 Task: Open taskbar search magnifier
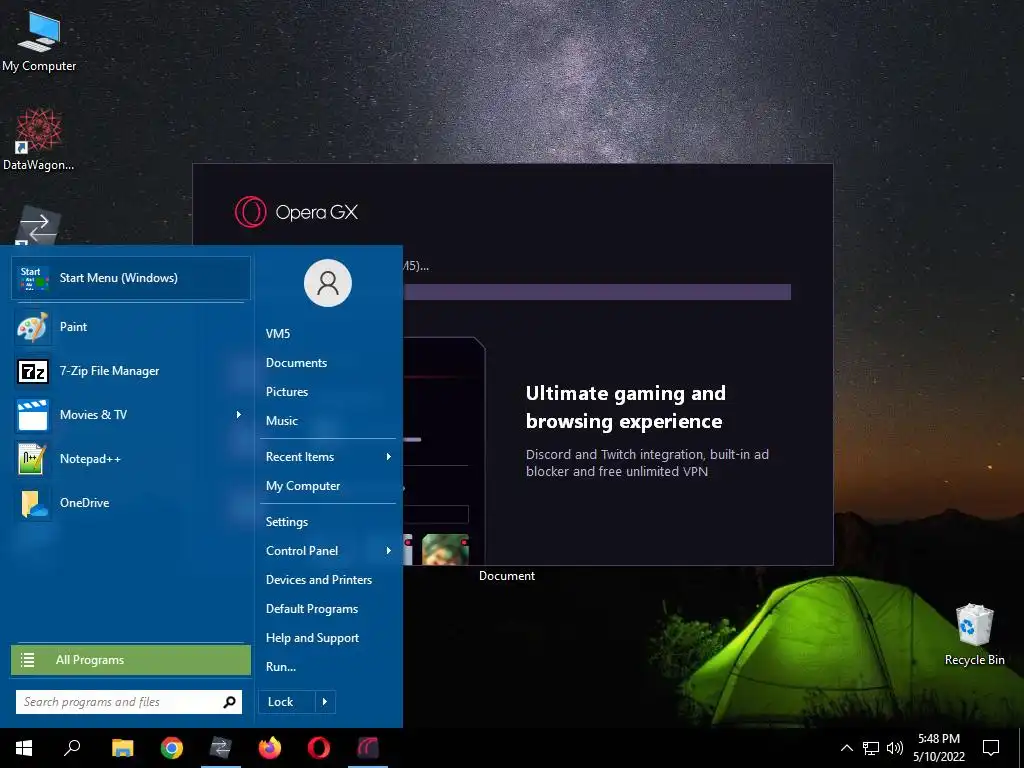[x=72, y=748]
